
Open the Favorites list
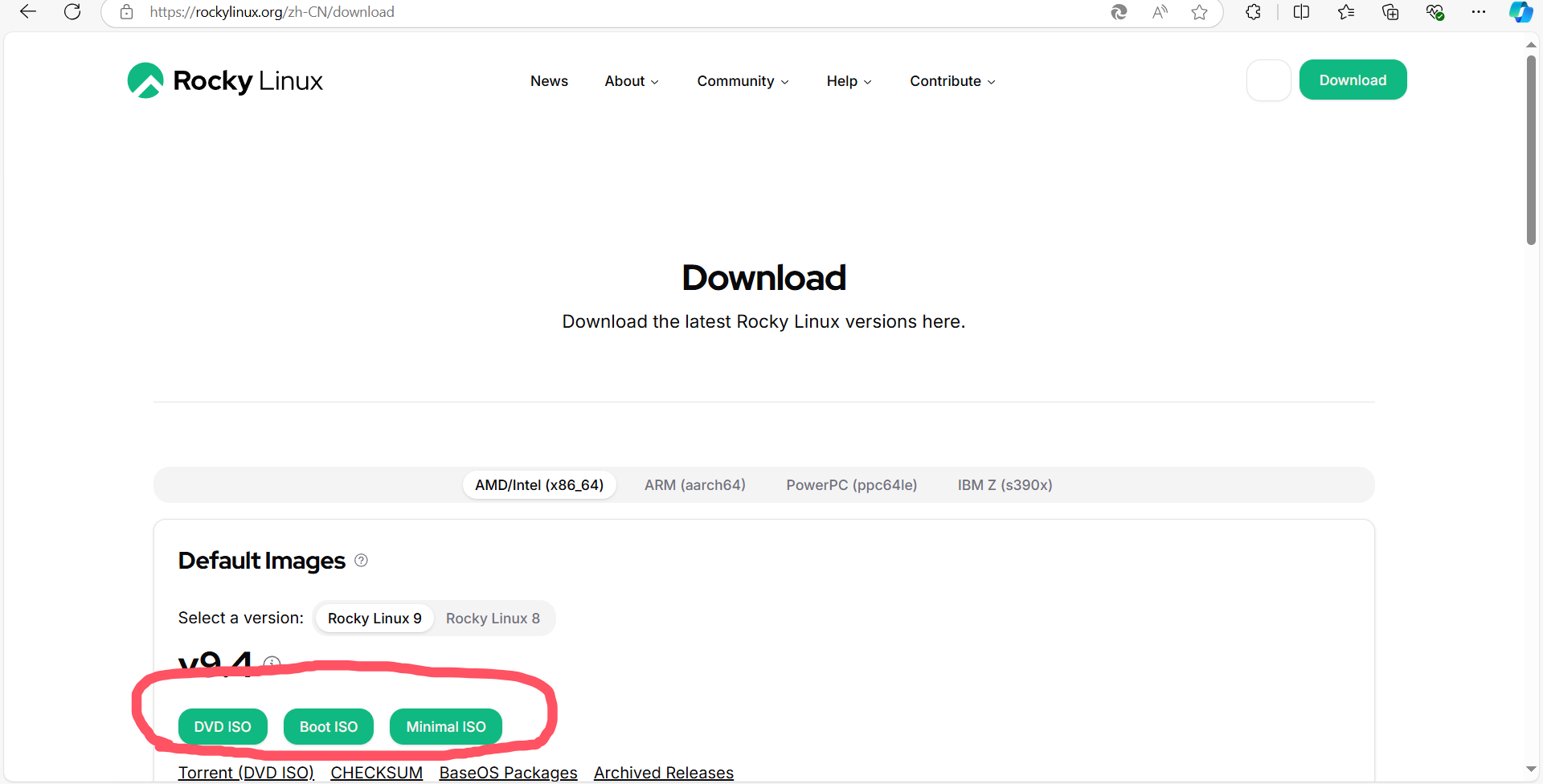[x=1346, y=12]
